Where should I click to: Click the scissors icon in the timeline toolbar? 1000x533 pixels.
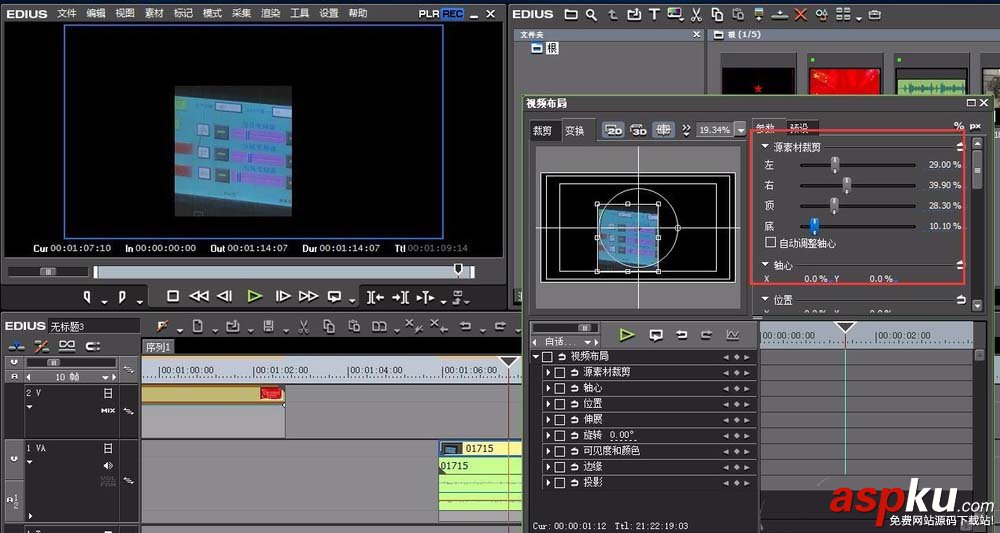pyautogui.click(x=302, y=326)
